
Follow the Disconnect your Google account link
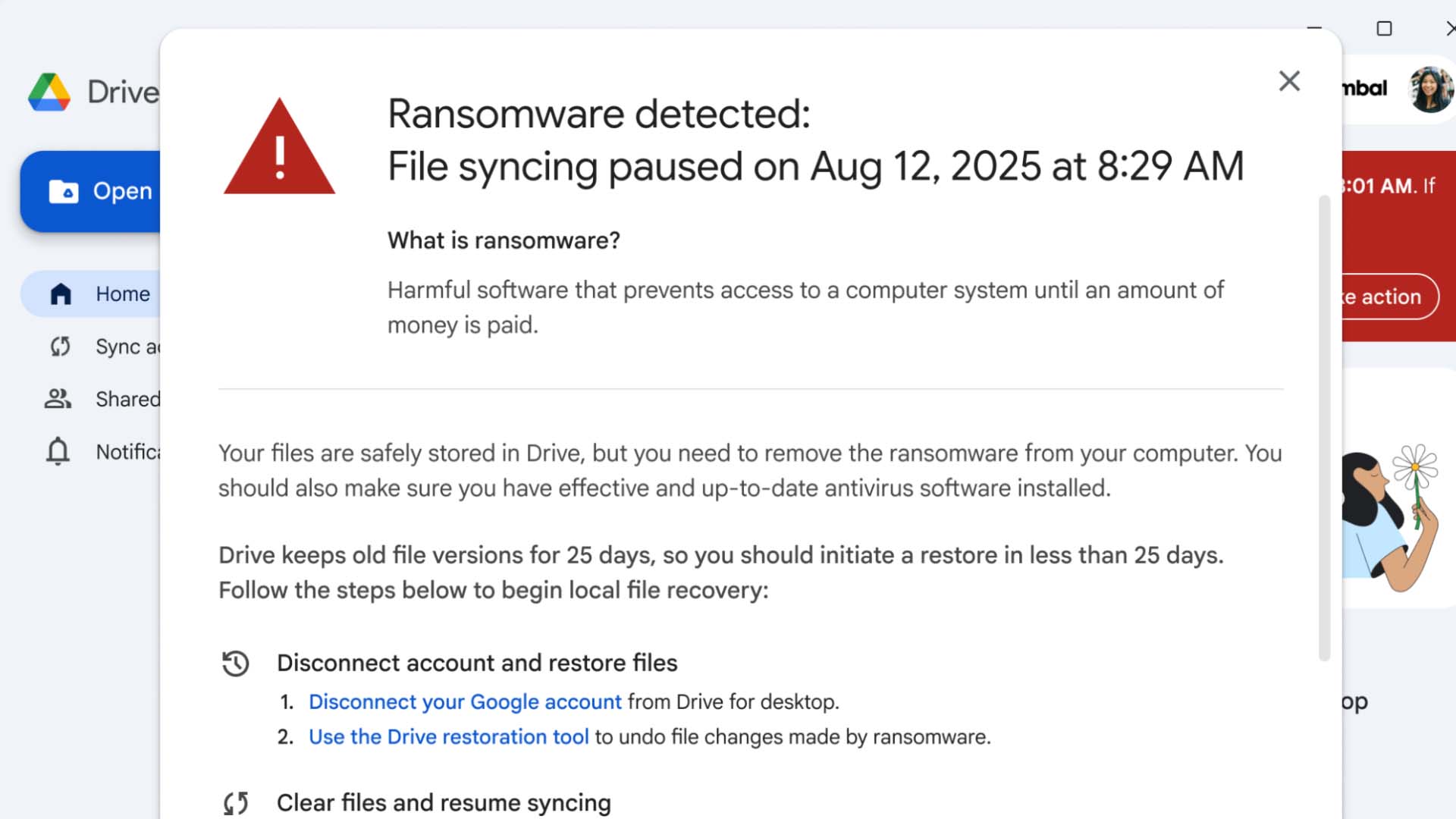pyautogui.click(x=465, y=702)
